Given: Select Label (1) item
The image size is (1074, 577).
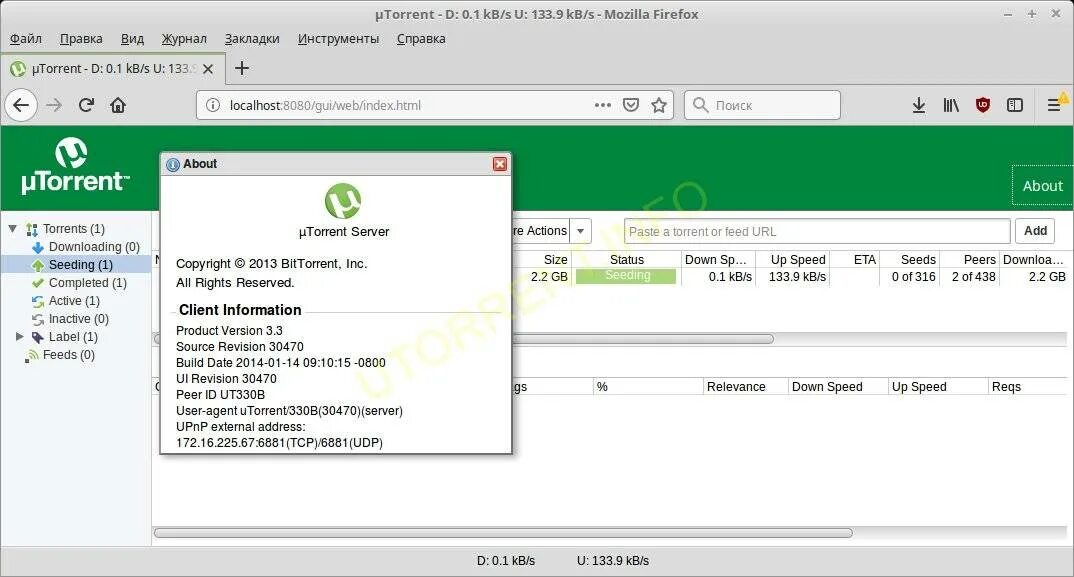Looking at the screenshot, I should [73, 336].
